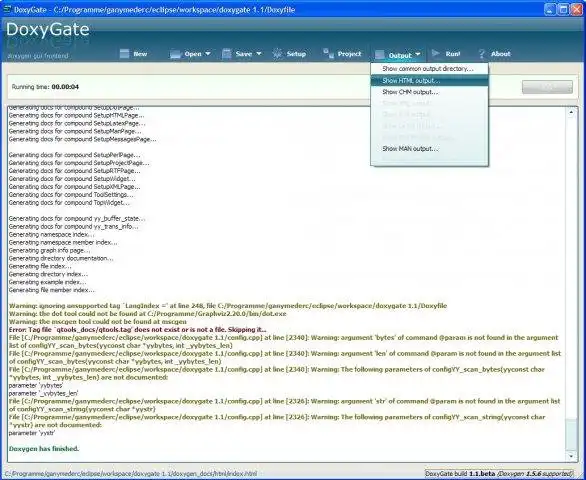Click the Project icon in toolbar
Image resolution: width=586 pixels, height=480 pixels.
pos(329,54)
